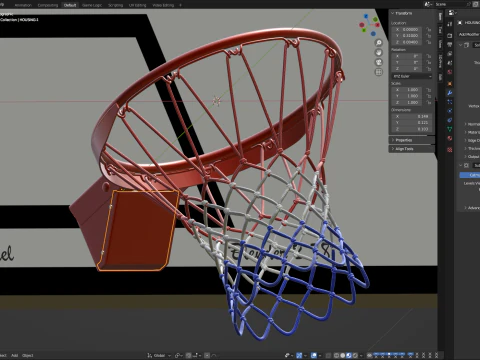Open the Scripting workspace tab
This screenshot has height=360, width=480.
(116, 5)
